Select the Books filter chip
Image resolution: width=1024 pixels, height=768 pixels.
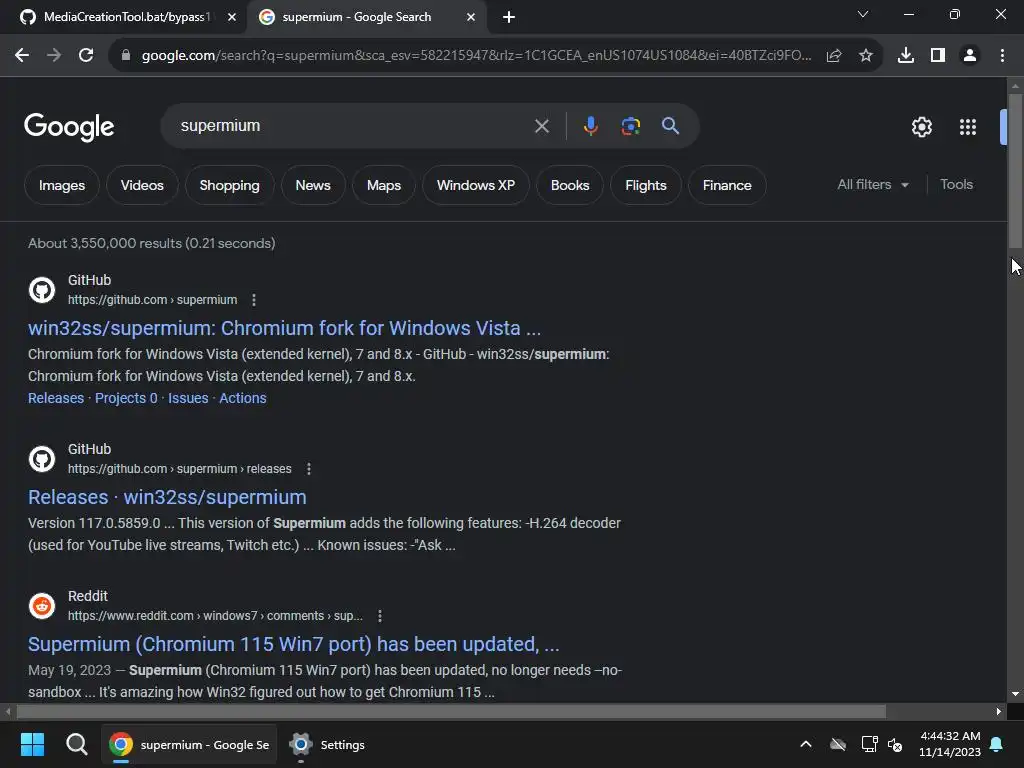pos(569,185)
